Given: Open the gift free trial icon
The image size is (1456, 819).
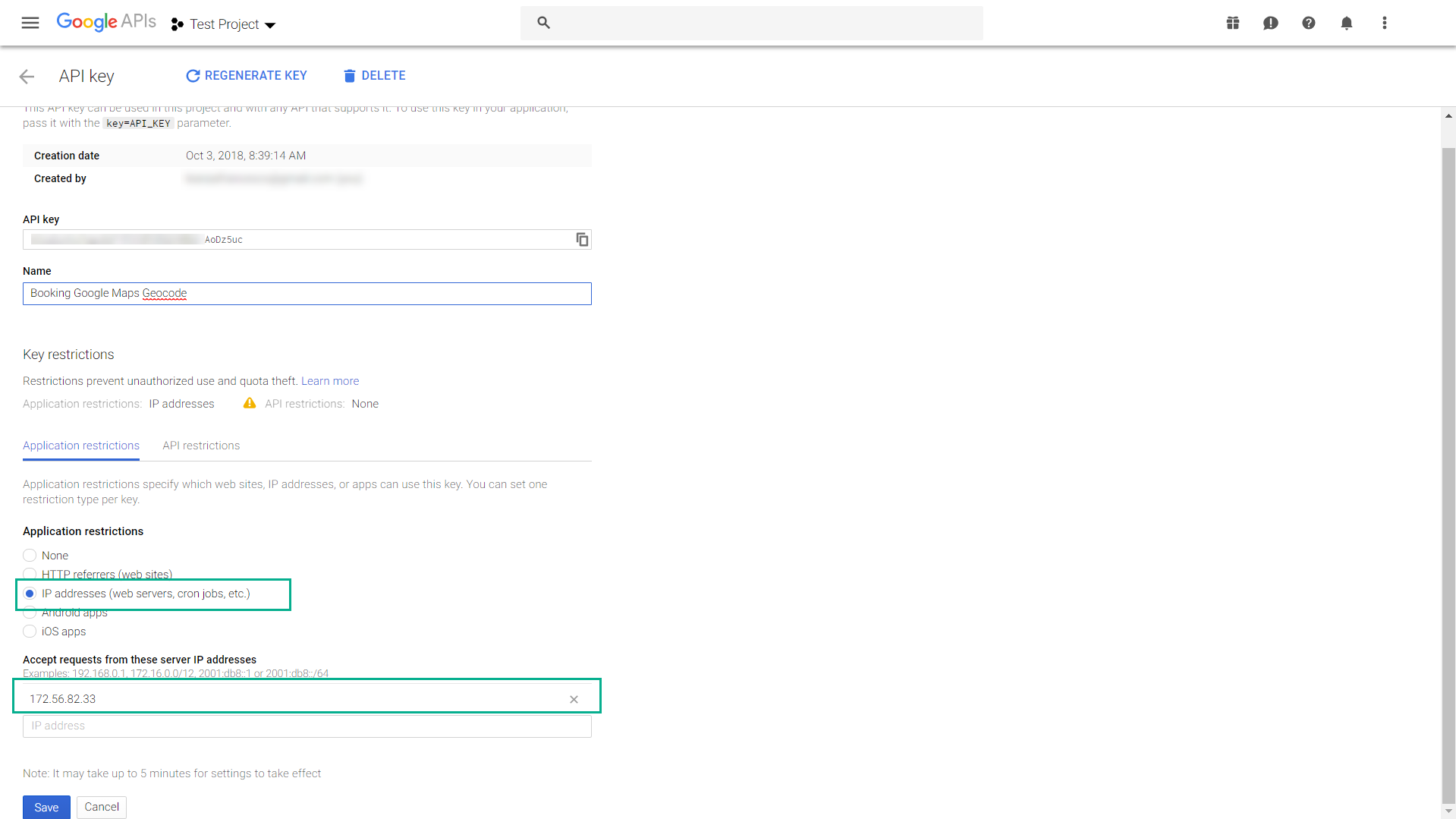Looking at the screenshot, I should [x=1233, y=23].
